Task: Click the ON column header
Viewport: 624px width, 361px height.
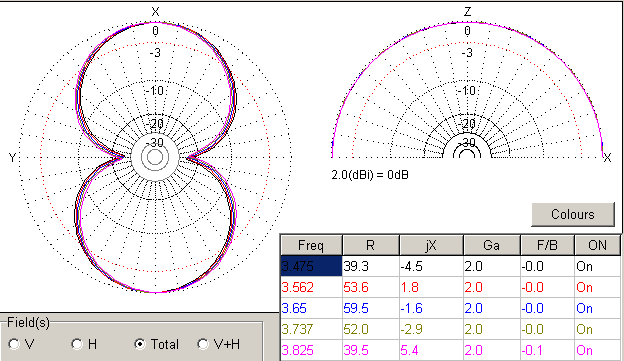Action: pos(597,245)
